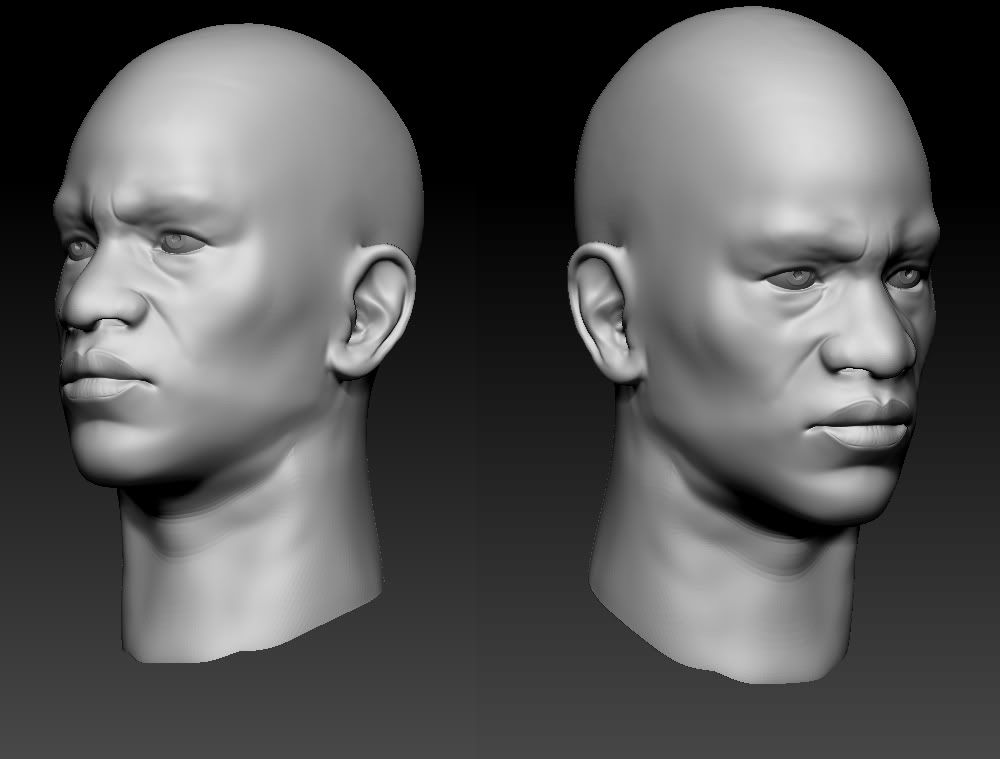Screen dimensions: 1000x759
Task: Pick the left head's visible center eye
Action: click(180, 242)
